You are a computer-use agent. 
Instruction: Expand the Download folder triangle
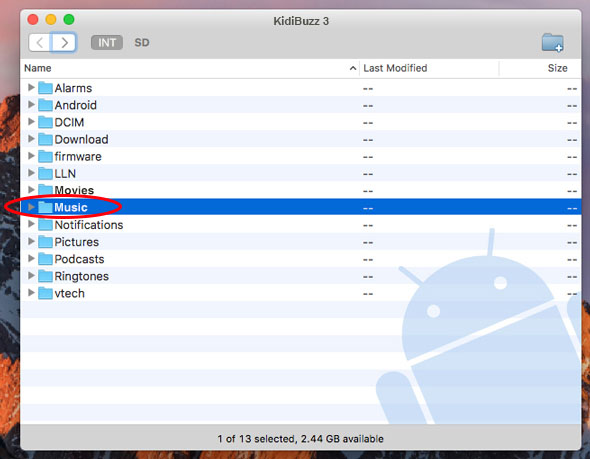point(31,139)
